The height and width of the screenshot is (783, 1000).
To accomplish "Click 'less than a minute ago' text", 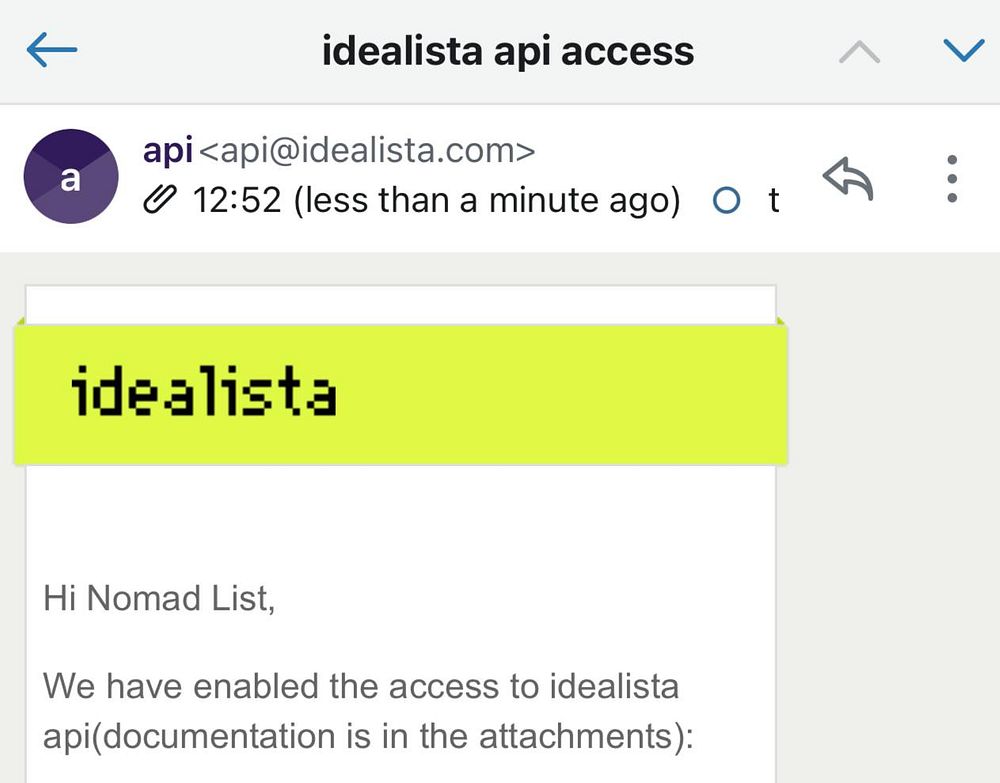I will tap(487, 201).
